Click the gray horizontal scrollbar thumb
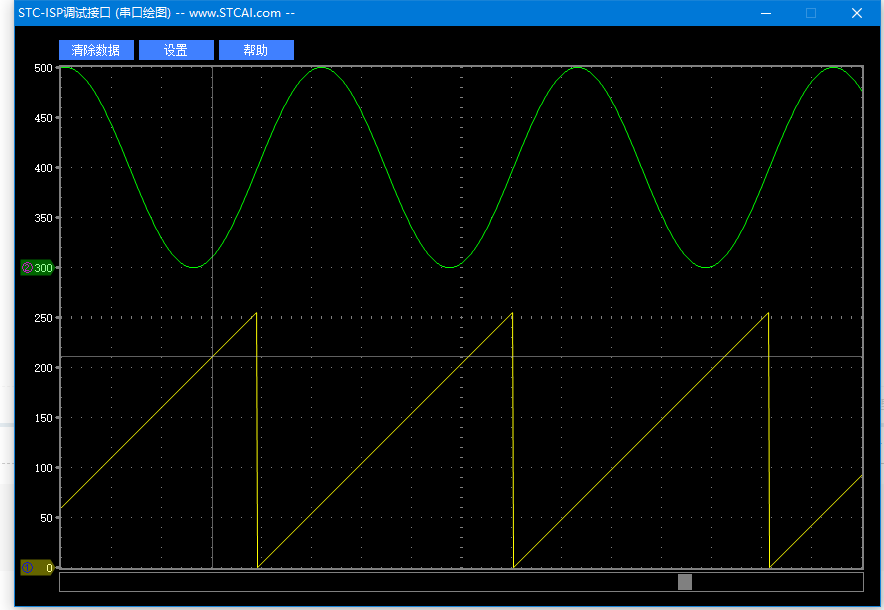The height and width of the screenshot is (610, 884). pos(684,582)
